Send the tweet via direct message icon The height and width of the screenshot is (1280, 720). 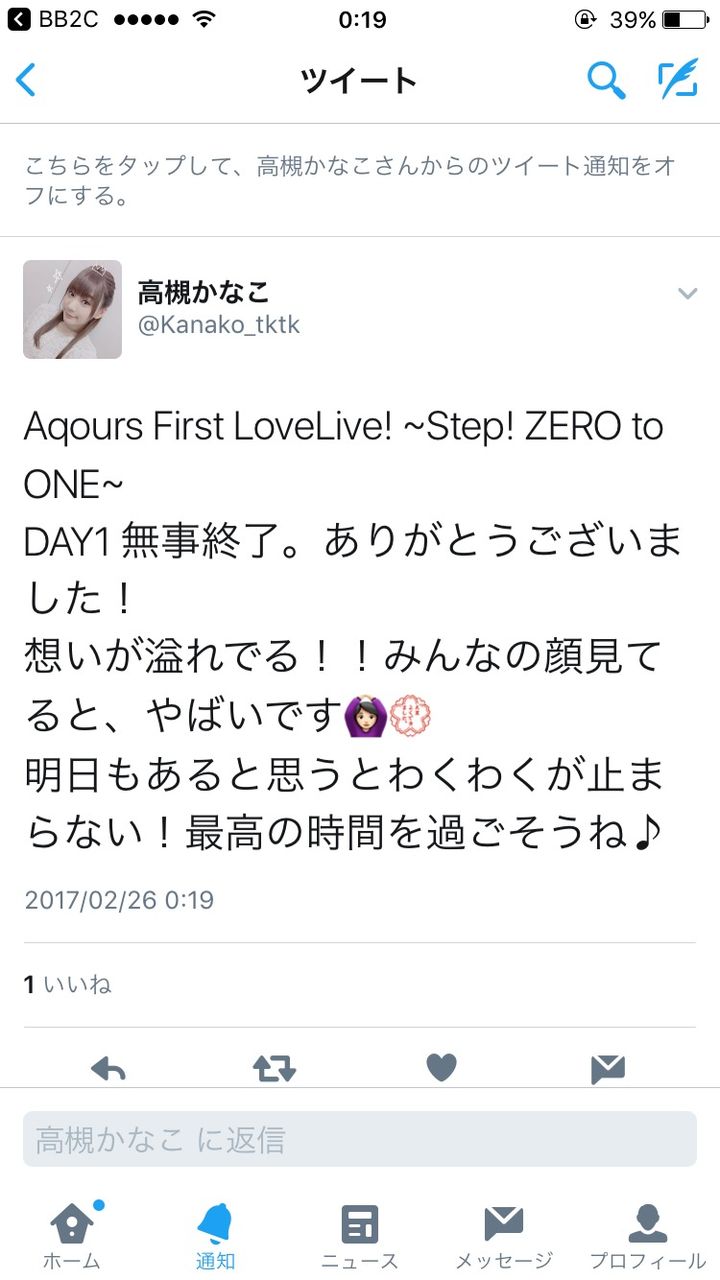607,1068
